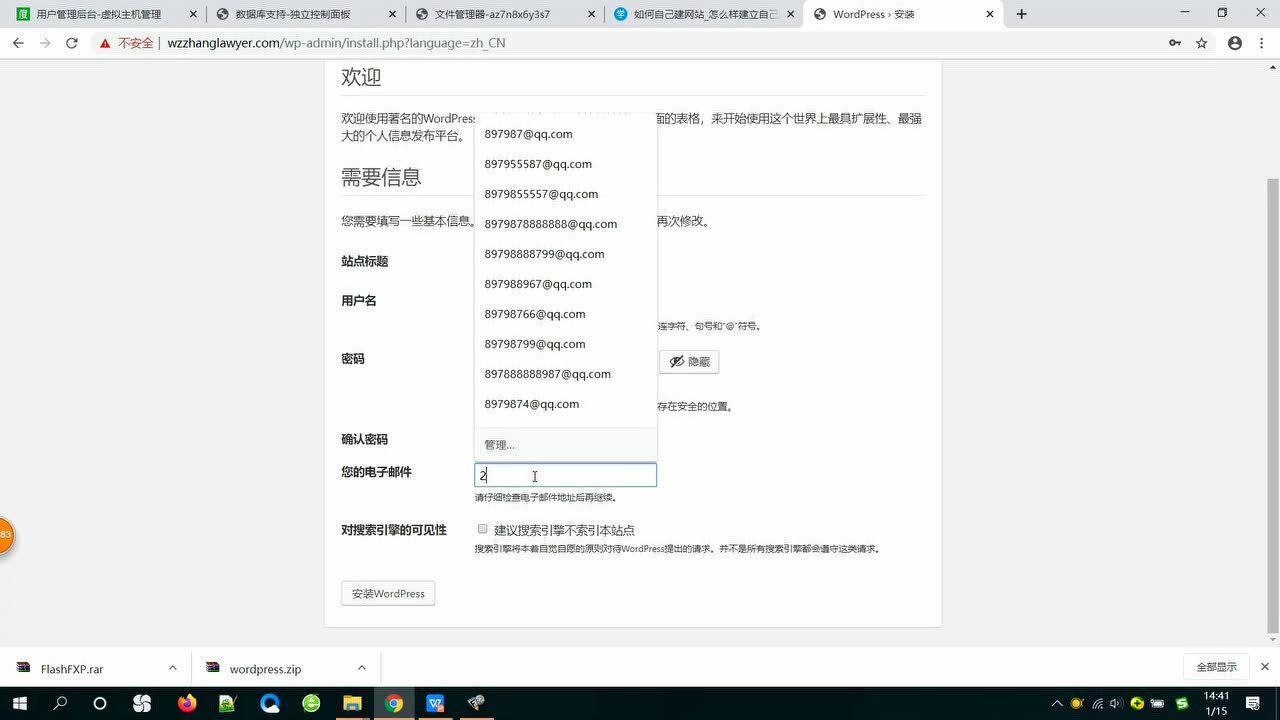Image resolution: width=1280 pixels, height=720 pixels.
Task: Choose autofill suggestion 897988967@qq.com
Action: click(565, 284)
